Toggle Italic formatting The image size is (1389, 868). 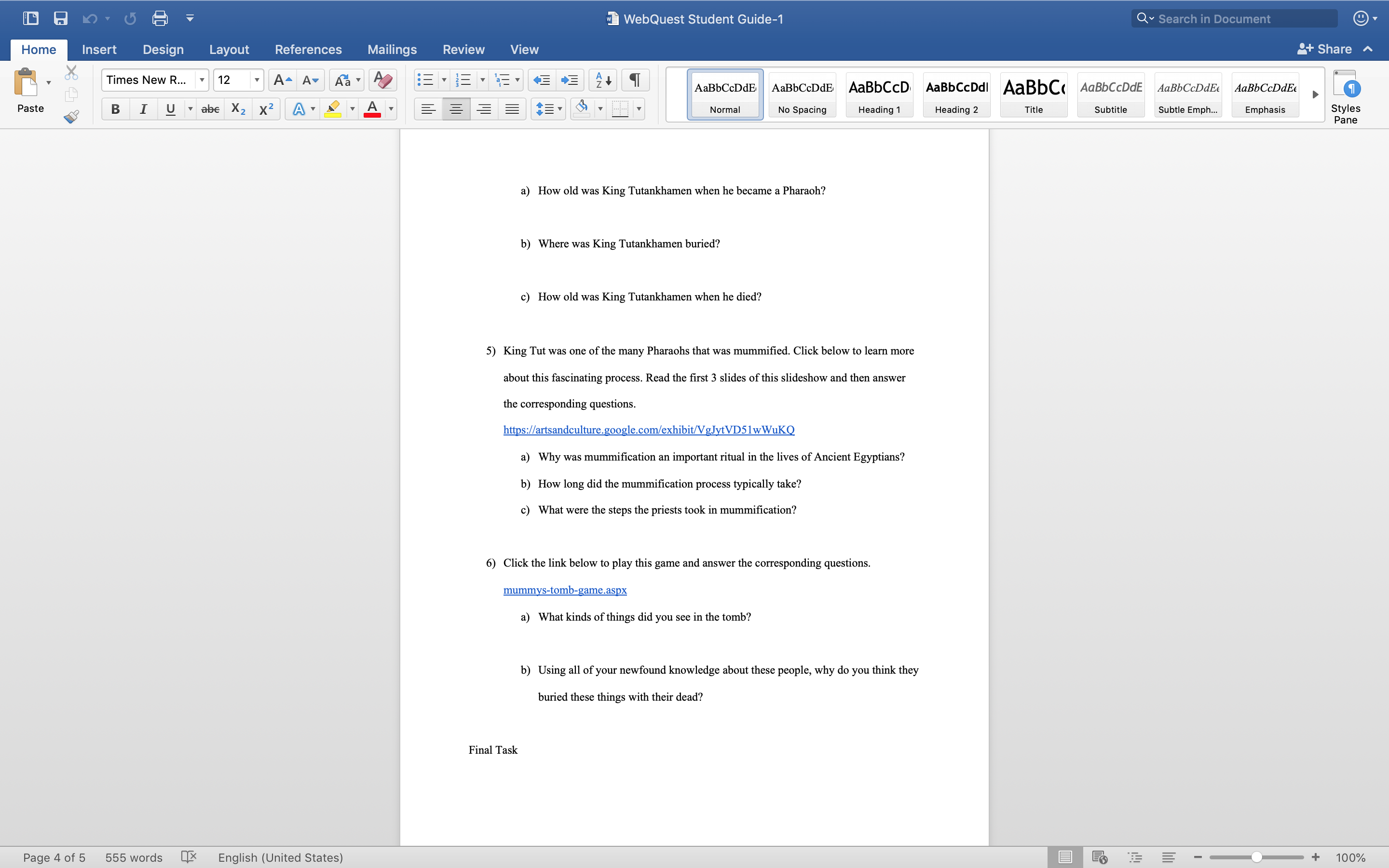tap(144, 108)
